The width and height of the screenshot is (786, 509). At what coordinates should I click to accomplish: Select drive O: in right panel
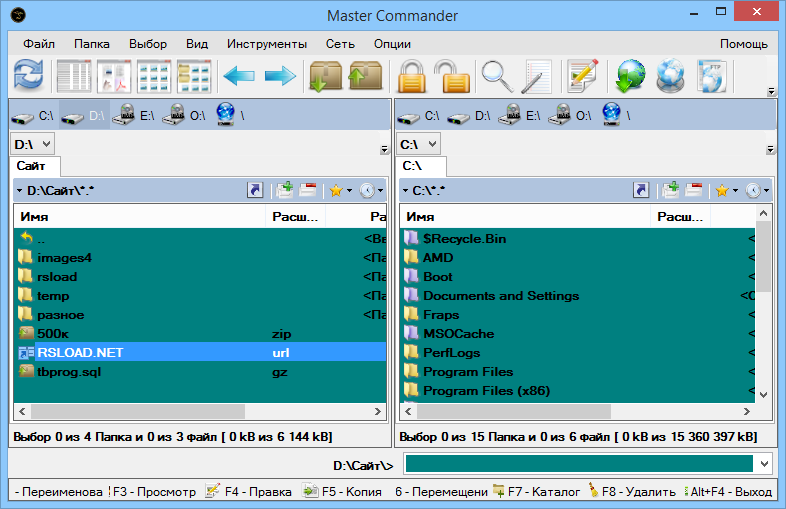click(x=570, y=115)
